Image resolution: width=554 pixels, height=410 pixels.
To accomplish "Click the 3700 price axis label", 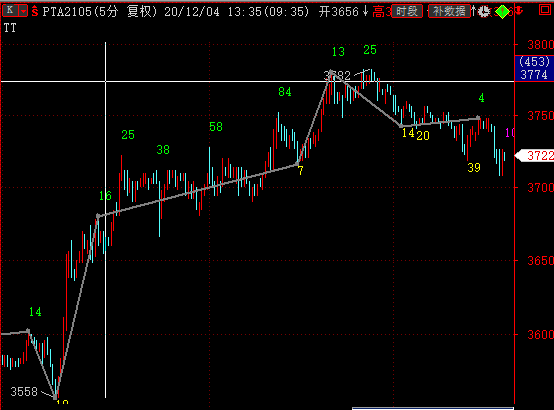I will [540, 187].
